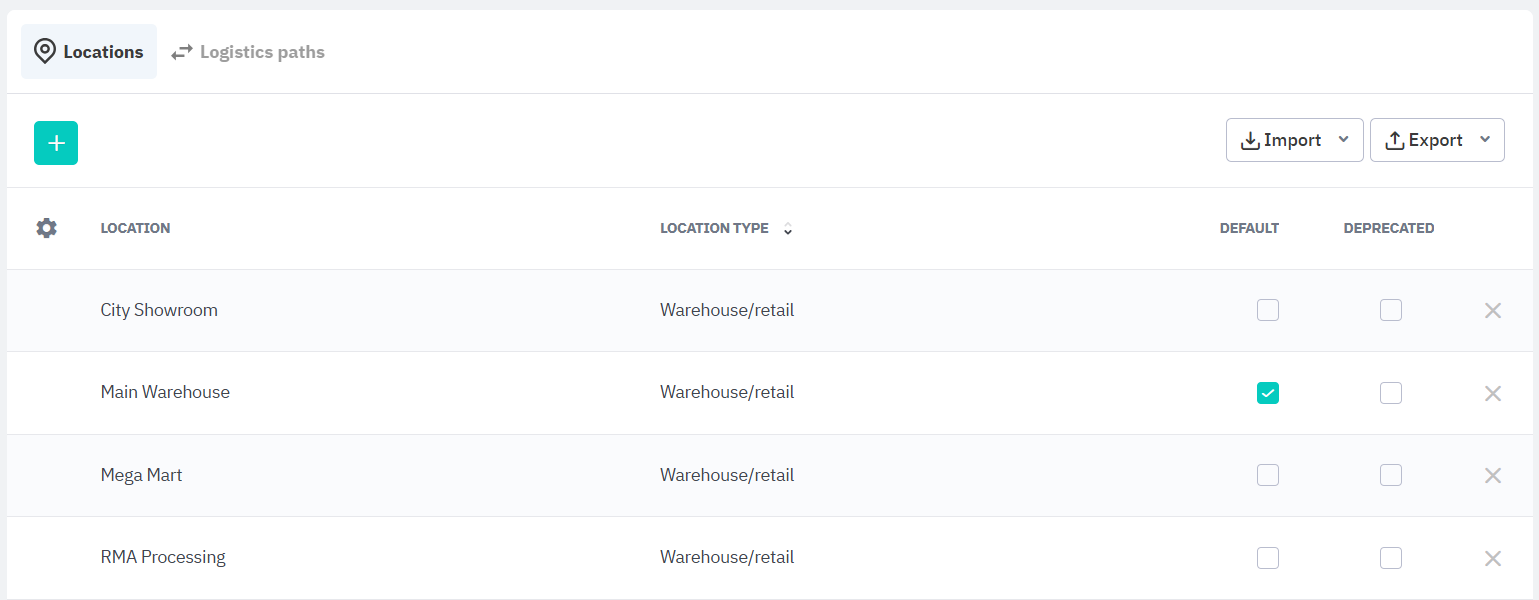Click the Location column header
The image size is (1539, 600).
[135, 228]
